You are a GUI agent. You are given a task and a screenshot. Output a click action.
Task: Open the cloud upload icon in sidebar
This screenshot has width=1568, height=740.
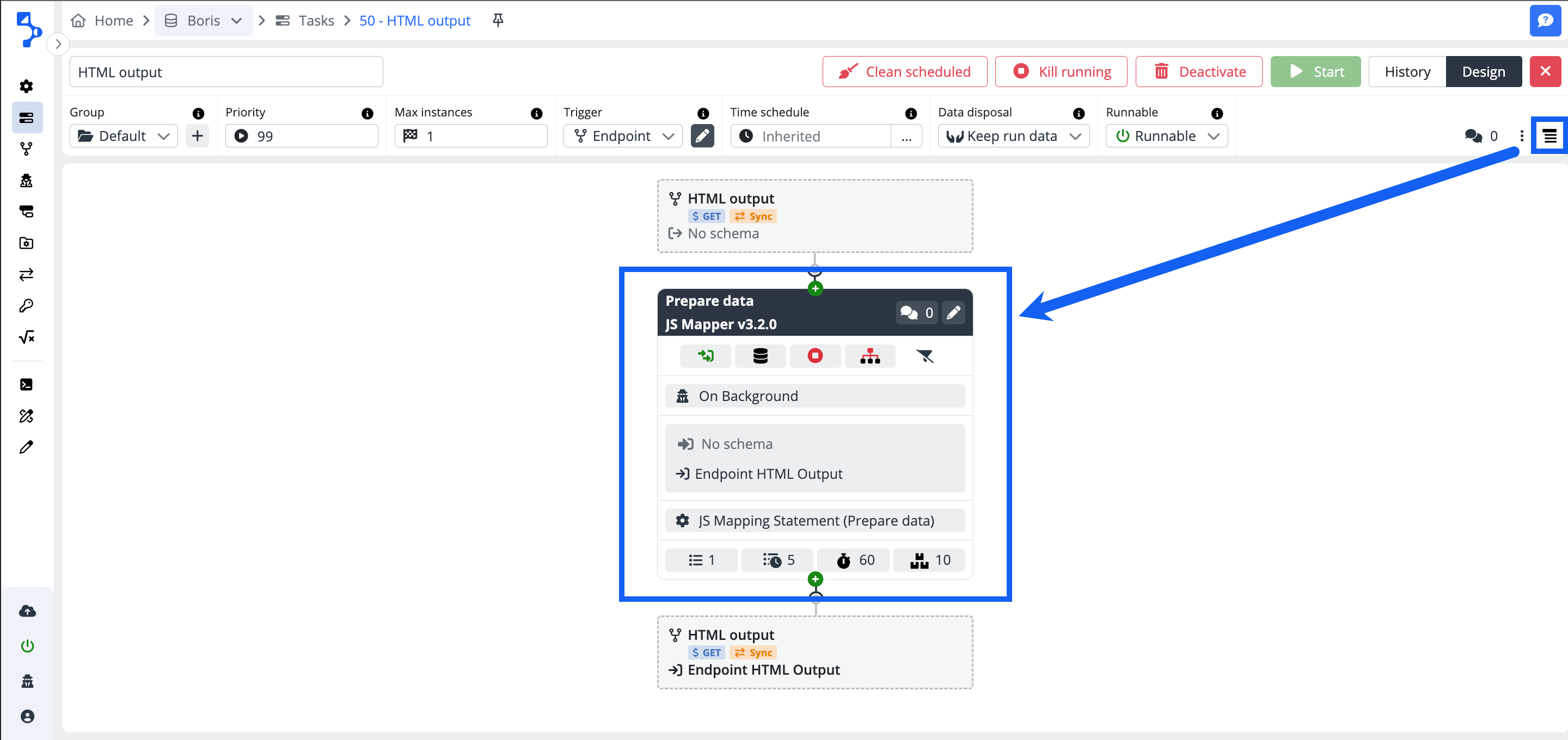pos(27,611)
